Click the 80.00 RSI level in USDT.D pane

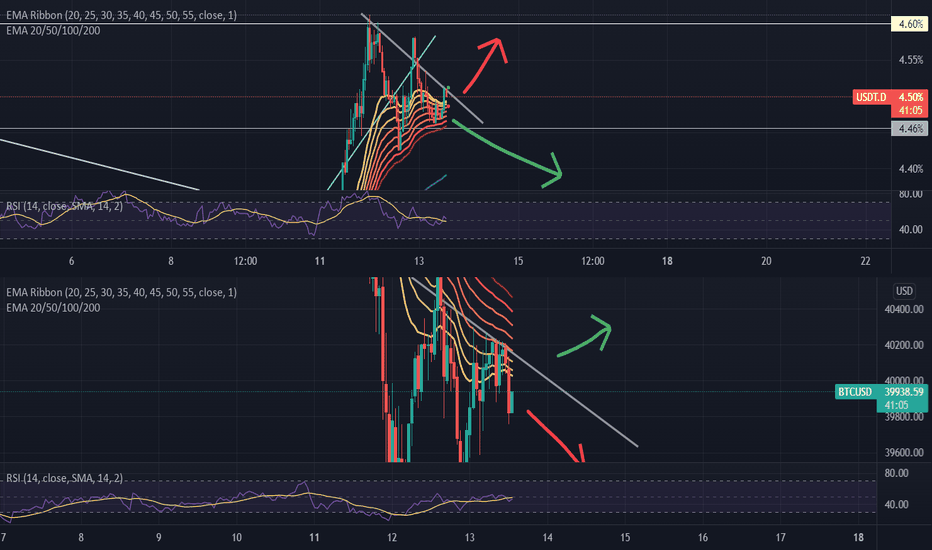(x=911, y=194)
